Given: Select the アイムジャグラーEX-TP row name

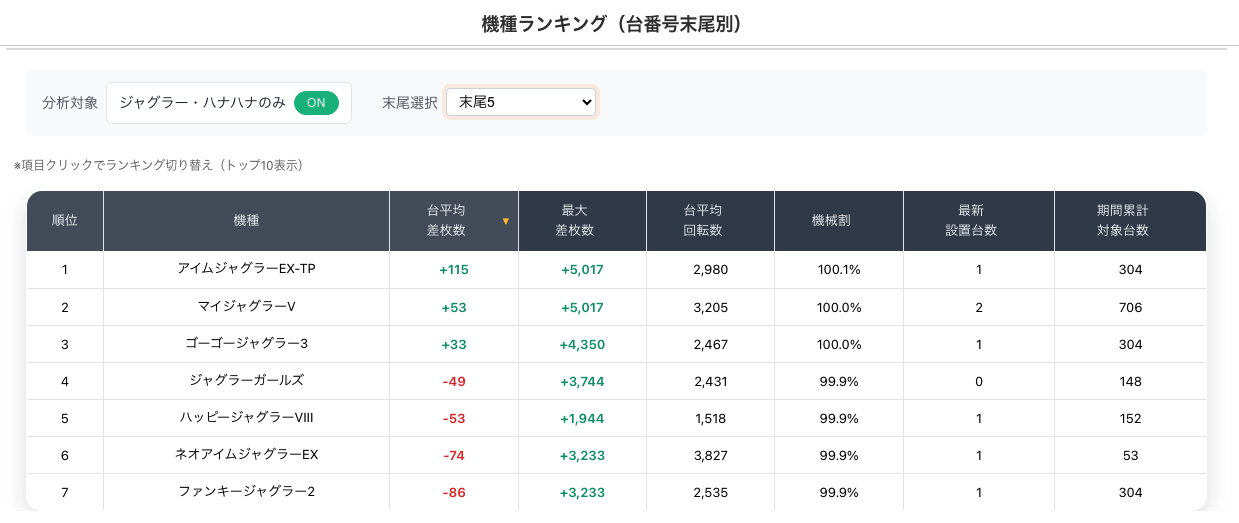Looking at the screenshot, I should point(246,269).
